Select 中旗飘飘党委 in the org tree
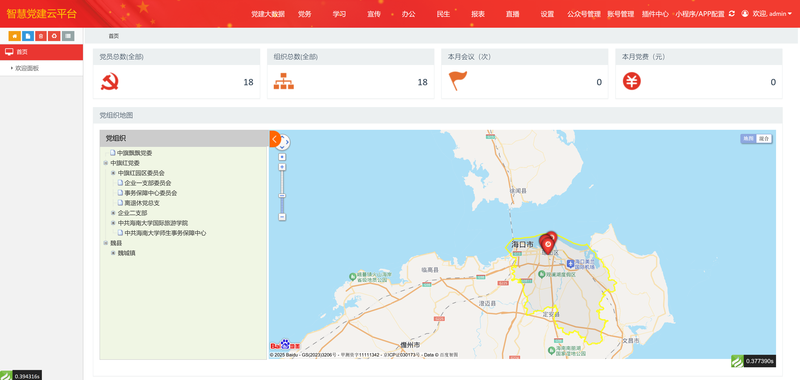 click(135, 153)
